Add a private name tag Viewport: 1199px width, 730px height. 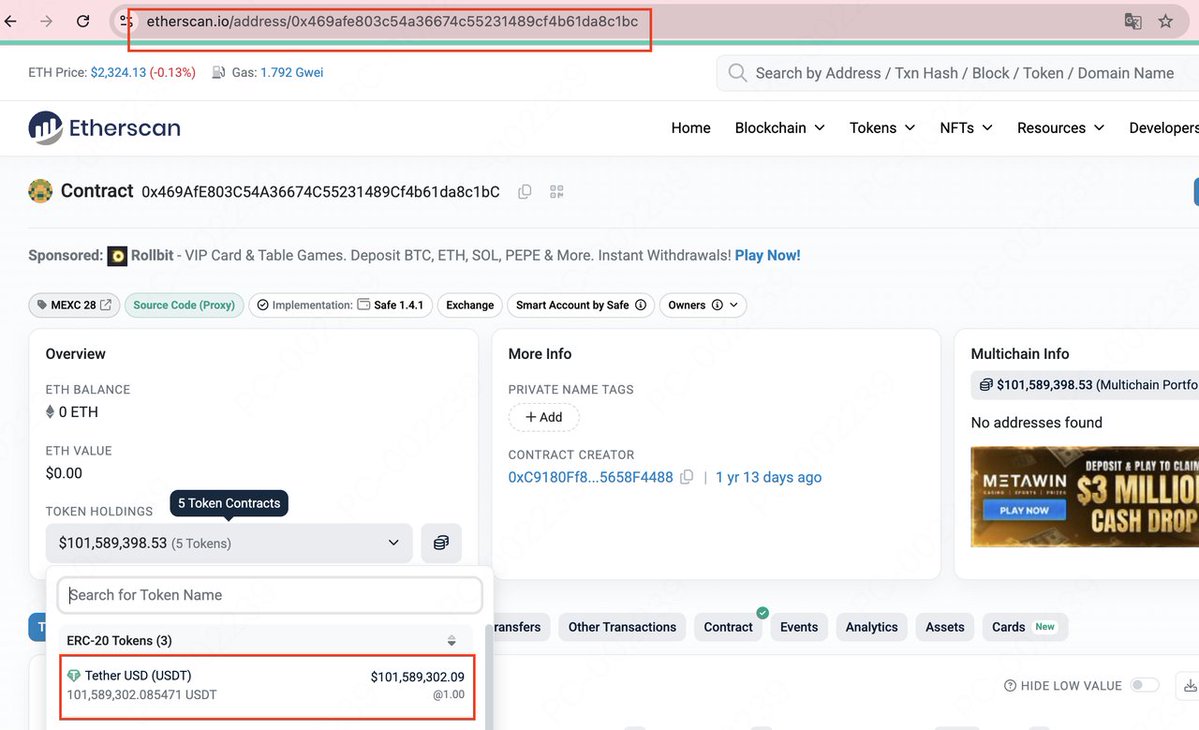point(544,417)
